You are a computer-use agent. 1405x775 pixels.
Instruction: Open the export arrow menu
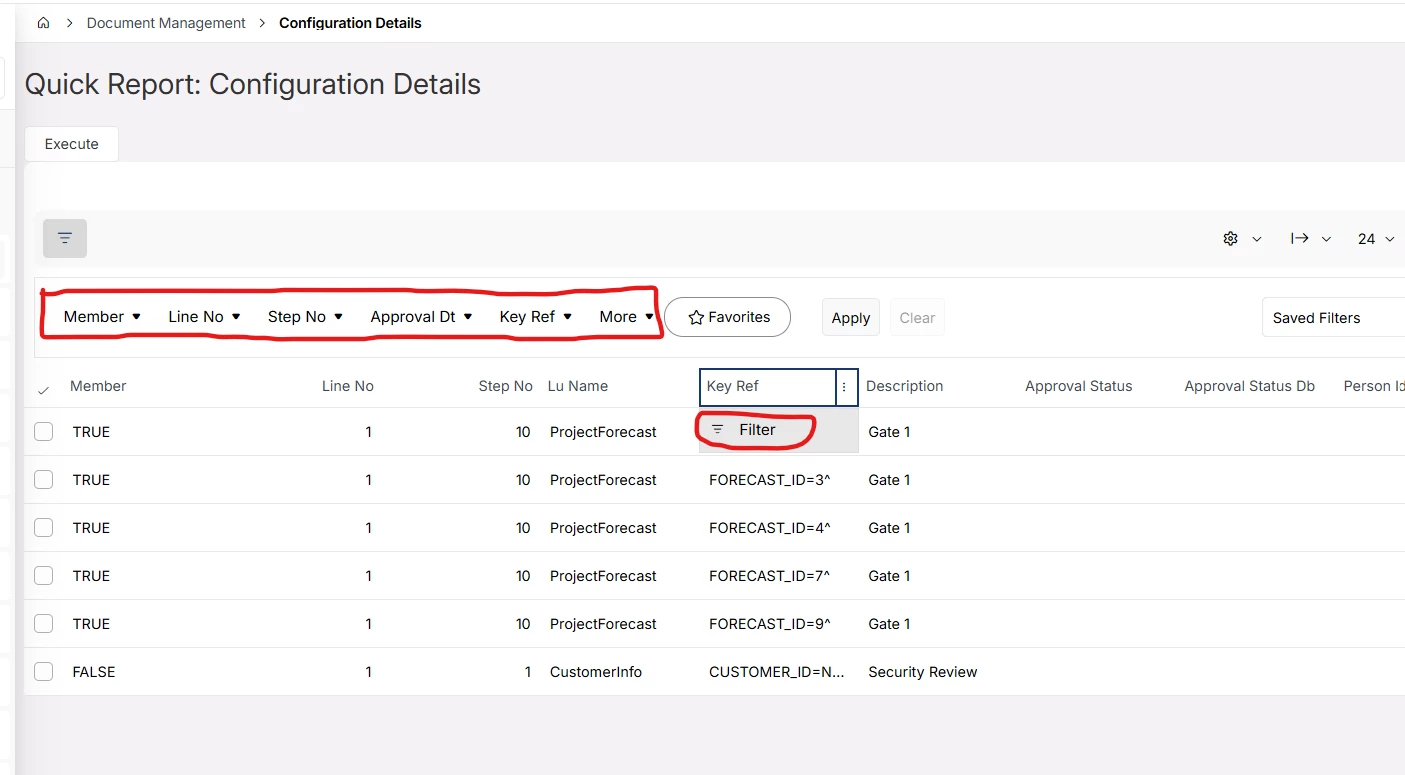click(x=1310, y=239)
